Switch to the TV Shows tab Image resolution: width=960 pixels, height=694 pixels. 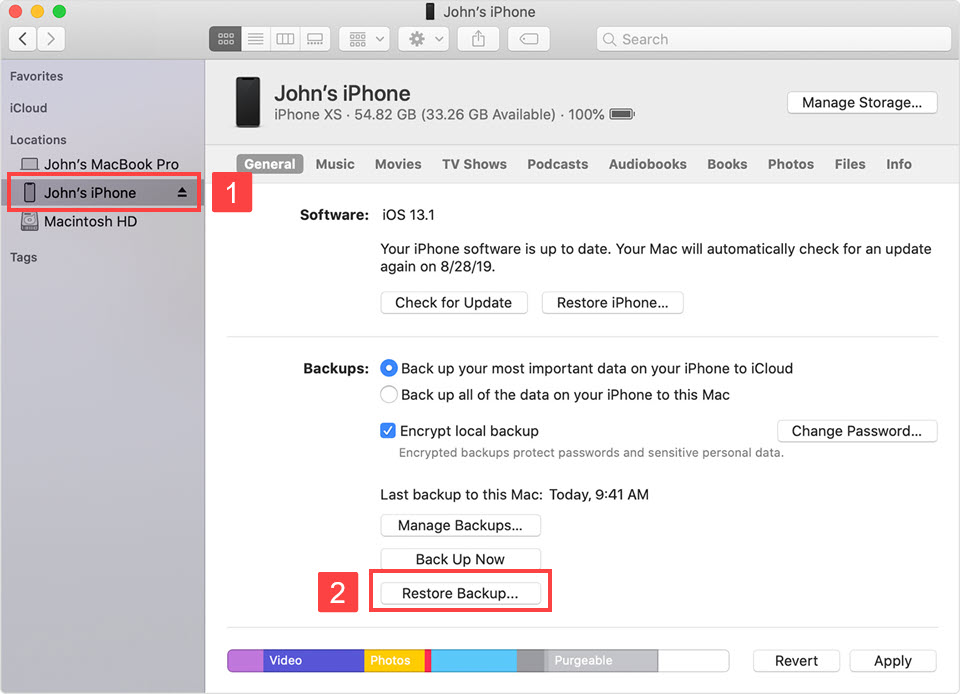[x=474, y=164]
